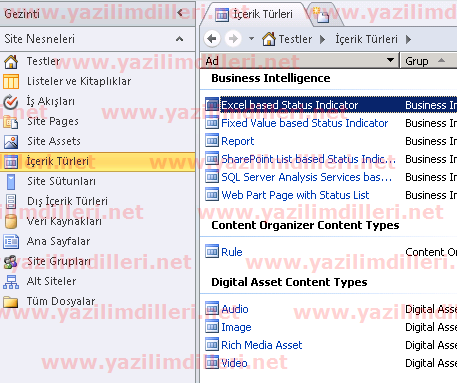Open Site Pages in navigation
This screenshot has height=383, width=457.
53,121
